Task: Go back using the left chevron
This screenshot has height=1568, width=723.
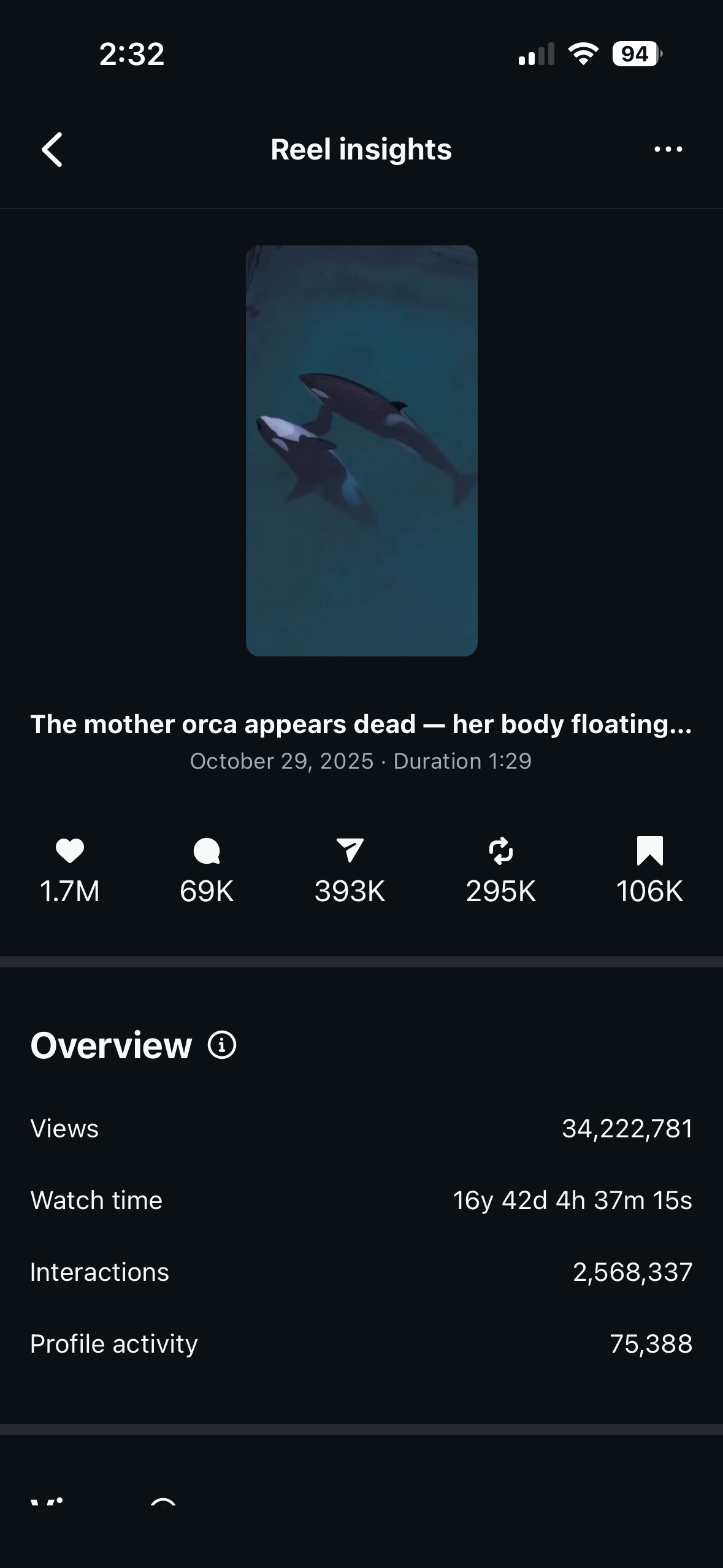Action: point(52,150)
